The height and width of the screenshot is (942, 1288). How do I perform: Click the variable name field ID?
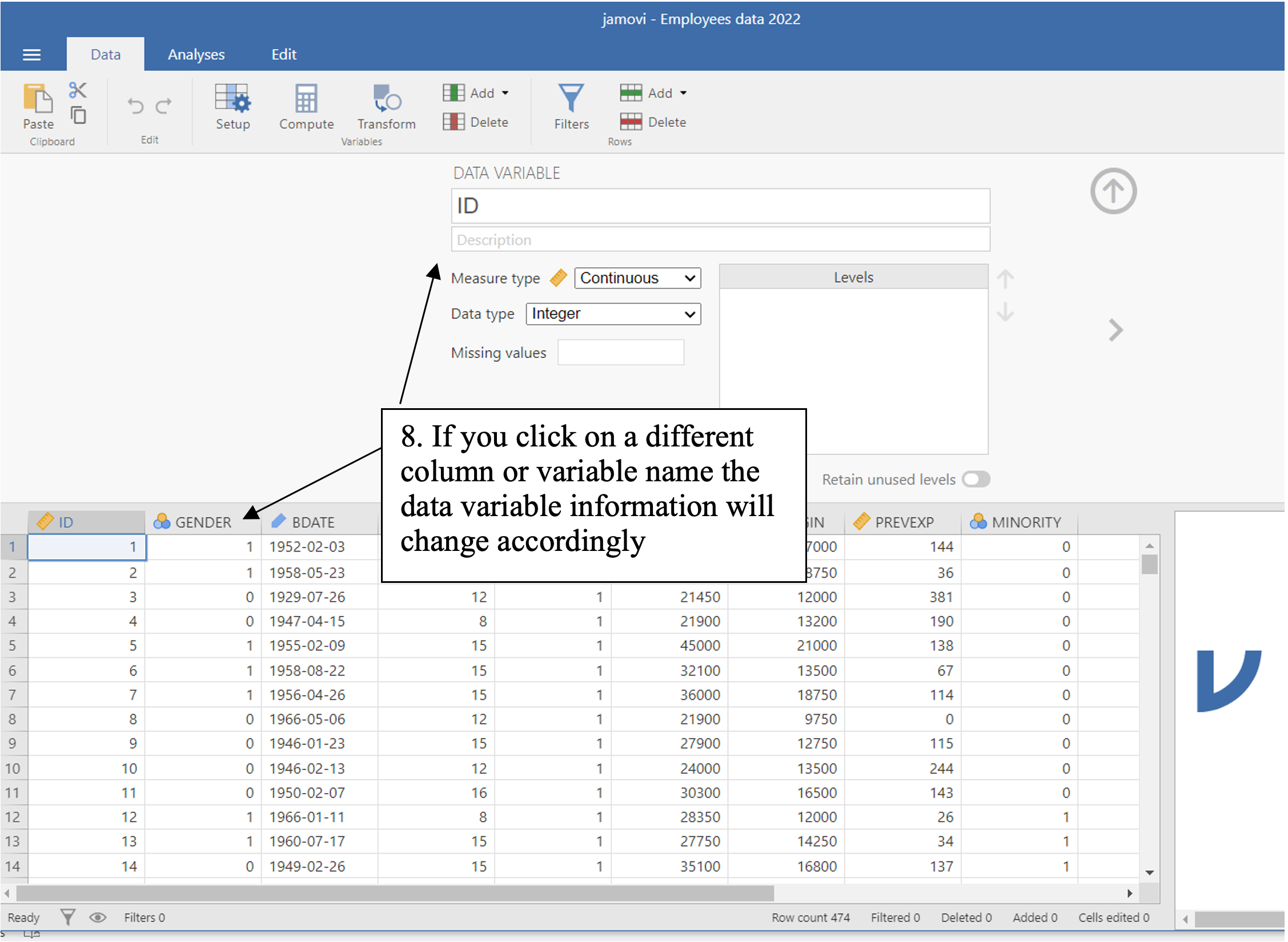pos(720,206)
